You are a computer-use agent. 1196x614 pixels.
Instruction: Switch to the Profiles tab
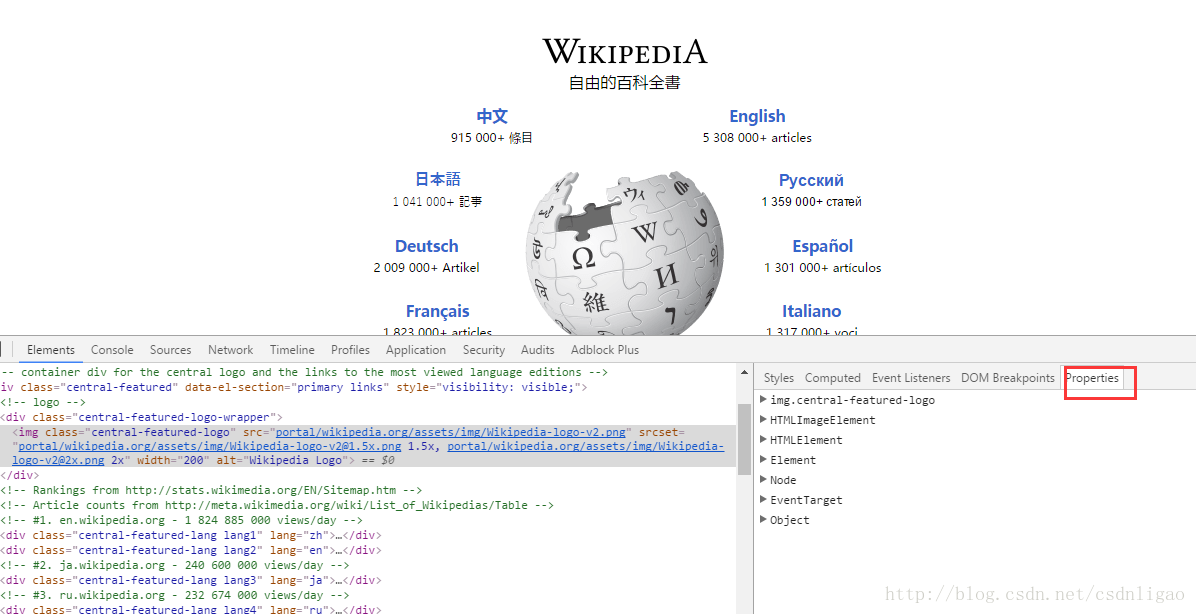coord(350,349)
